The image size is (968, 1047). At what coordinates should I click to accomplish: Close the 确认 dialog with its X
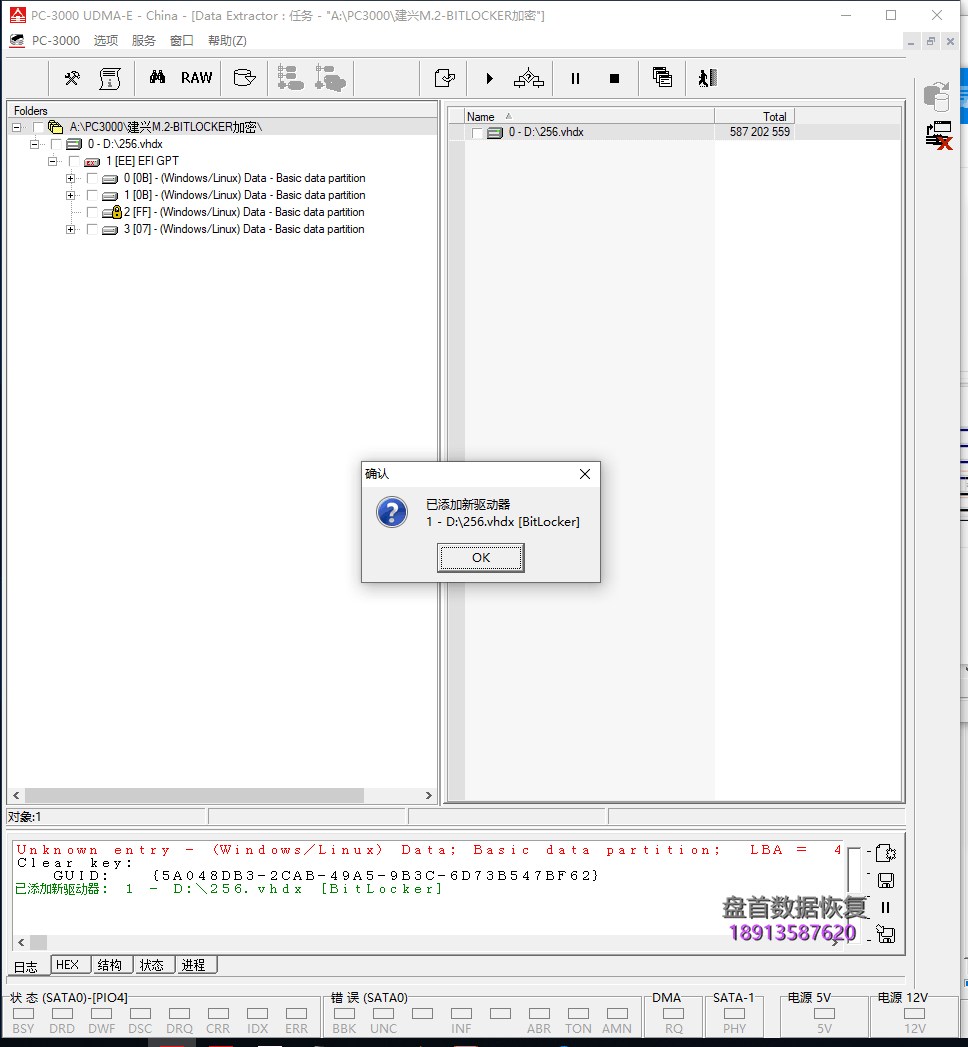click(585, 474)
